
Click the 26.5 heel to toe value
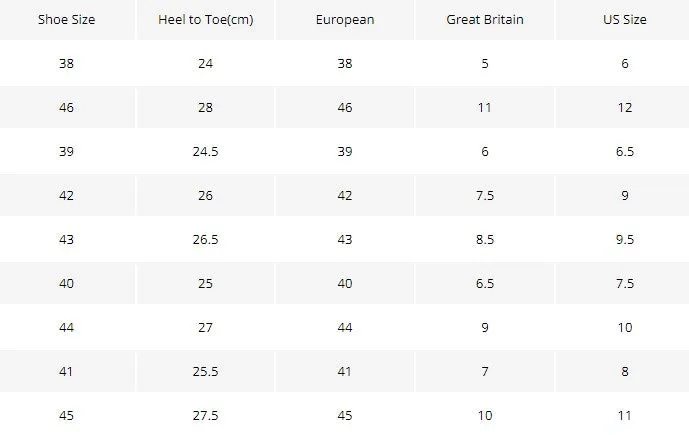click(x=205, y=239)
